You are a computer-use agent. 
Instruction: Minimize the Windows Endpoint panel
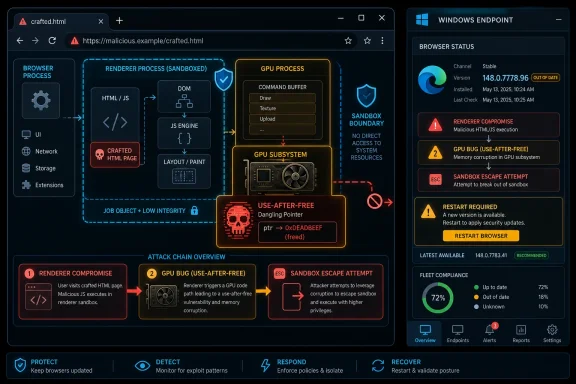click(558, 19)
